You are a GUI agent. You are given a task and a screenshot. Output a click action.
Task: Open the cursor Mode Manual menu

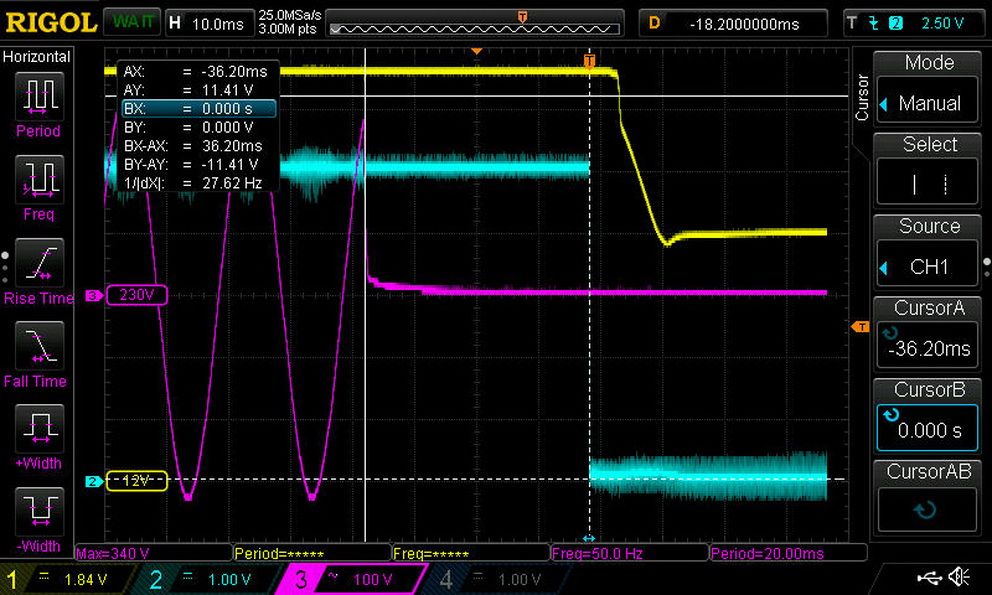tap(927, 88)
